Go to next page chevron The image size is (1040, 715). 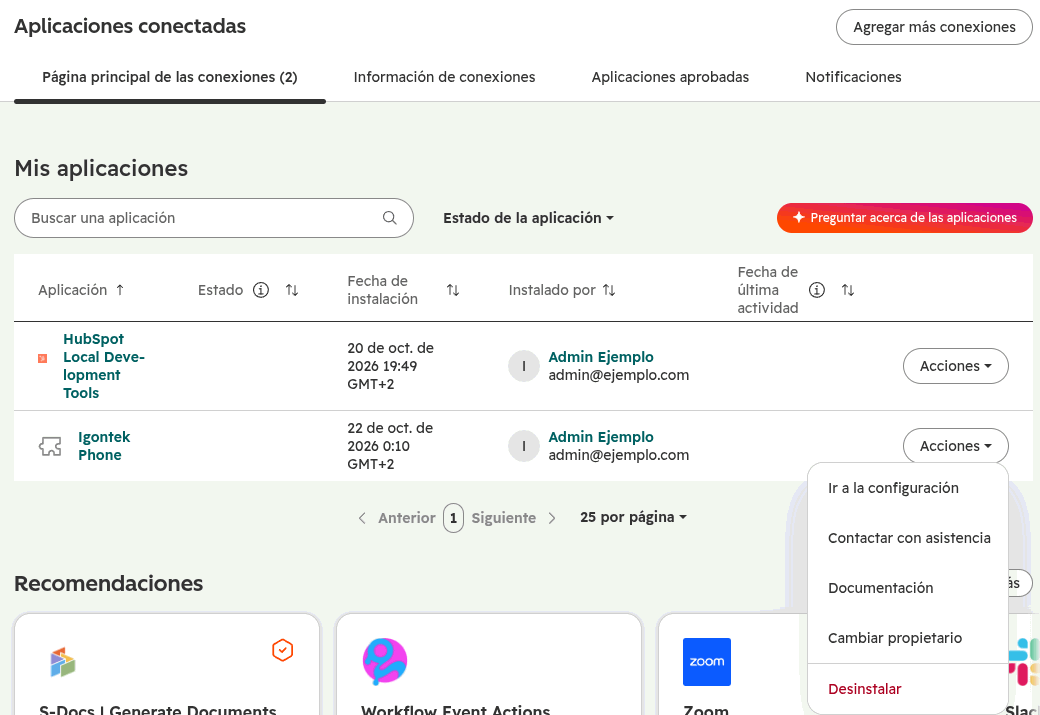(552, 518)
